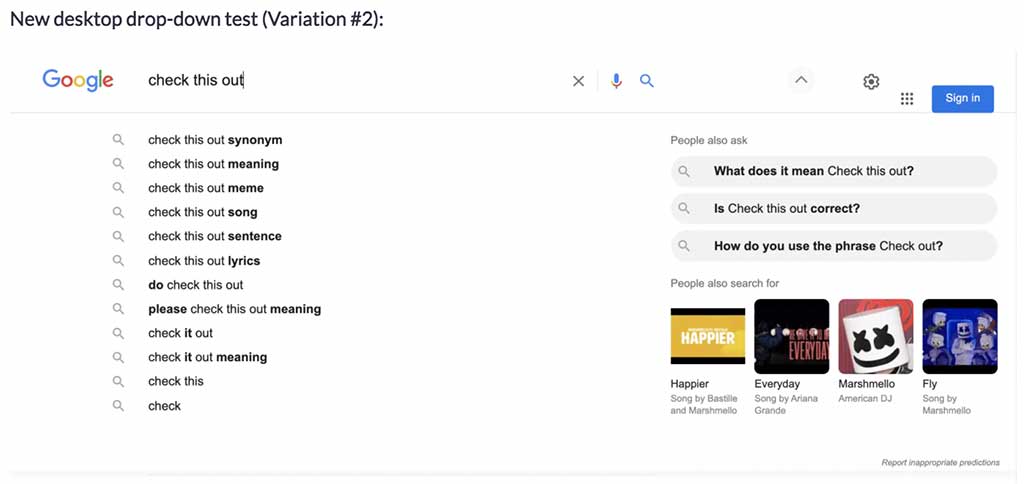Open 'How do you use the phrase Check out?'
The height and width of the screenshot is (484, 1024).
(834, 246)
